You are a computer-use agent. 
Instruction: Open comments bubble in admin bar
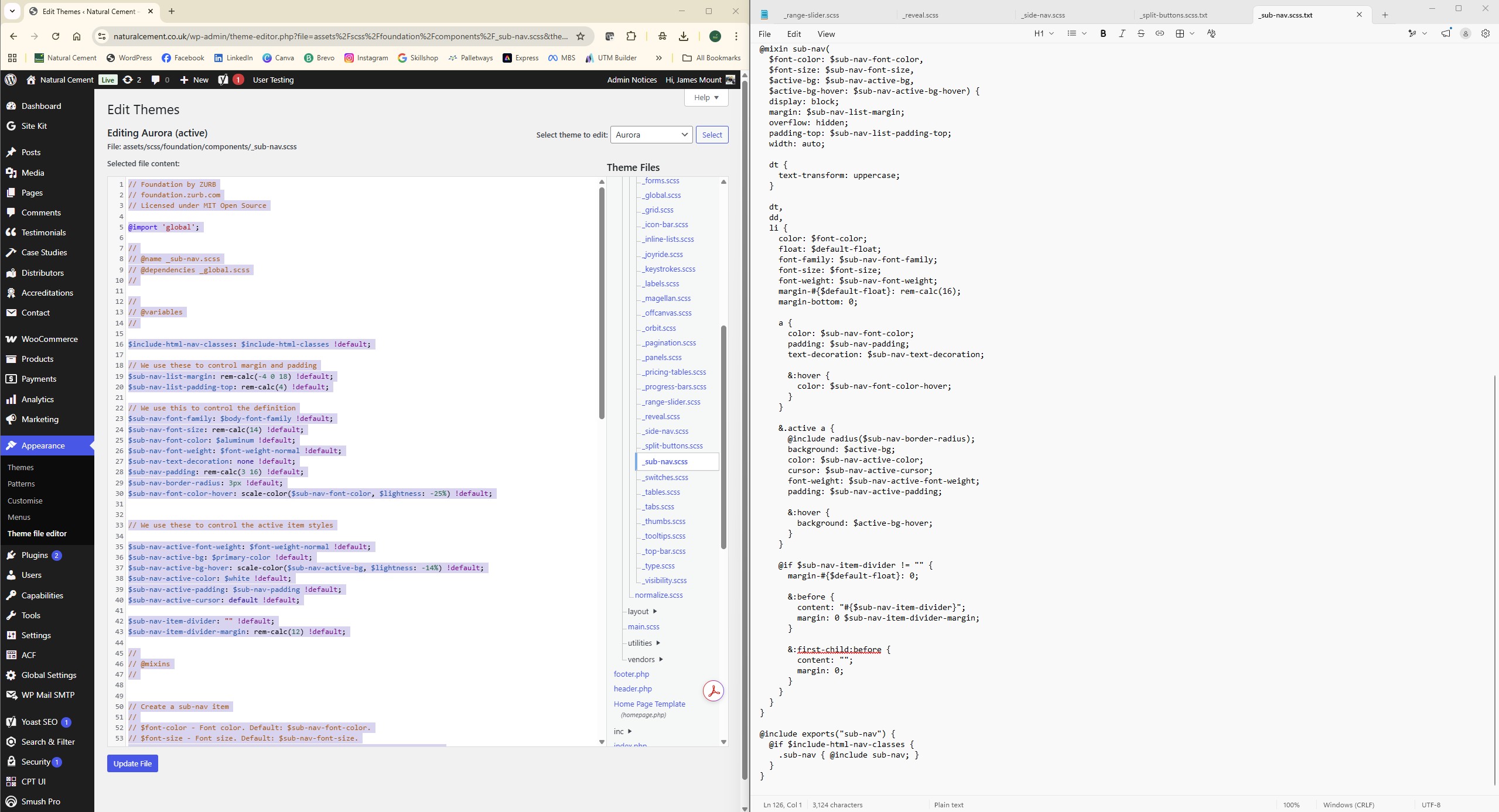[x=160, y=80]
